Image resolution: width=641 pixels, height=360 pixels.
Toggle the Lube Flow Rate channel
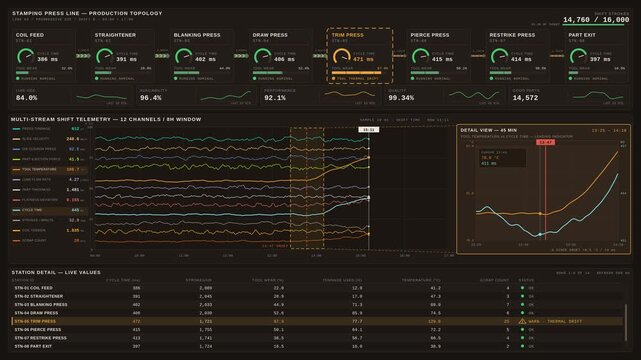[x=49, y=179]
